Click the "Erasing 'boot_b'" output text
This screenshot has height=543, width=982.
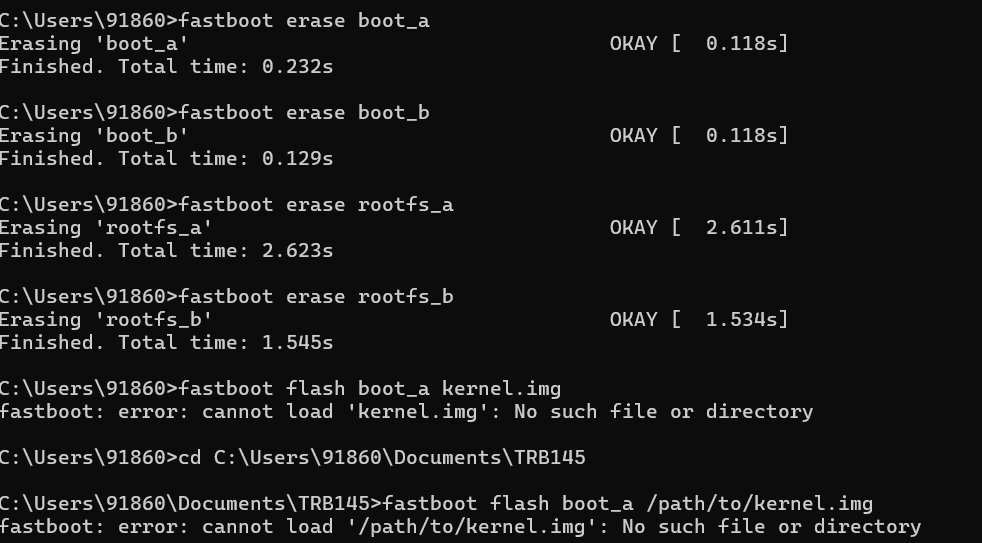pyautogui.click(x=94, y=136)
